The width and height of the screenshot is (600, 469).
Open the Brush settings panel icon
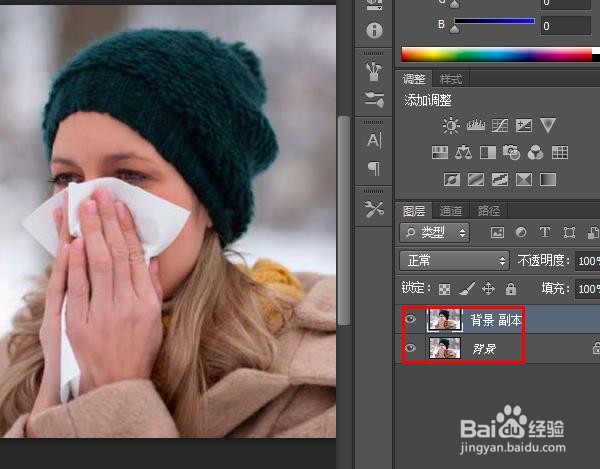point(374,99)
